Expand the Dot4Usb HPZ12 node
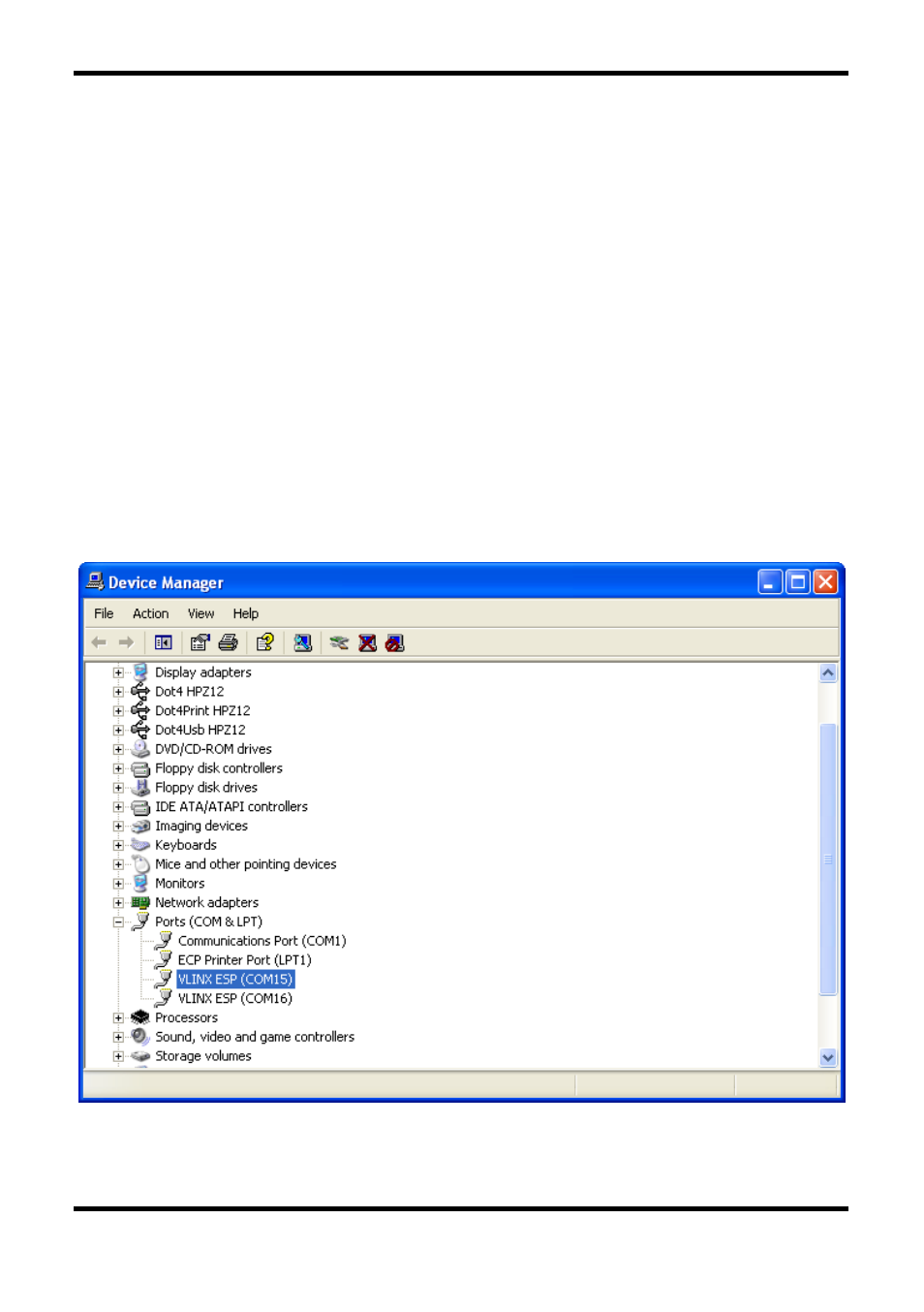Screen dimensions: 924x1312 tap(118, 731)
